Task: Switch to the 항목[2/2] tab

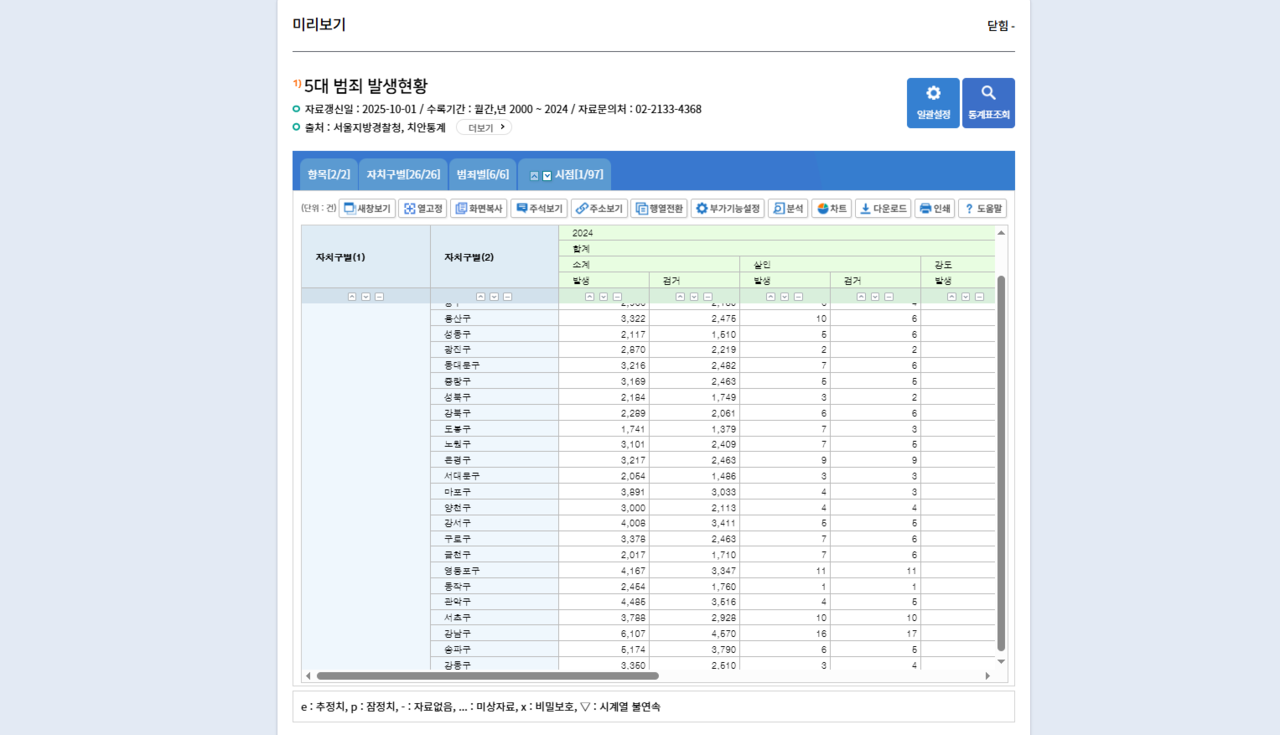Action: pos(328,174)
